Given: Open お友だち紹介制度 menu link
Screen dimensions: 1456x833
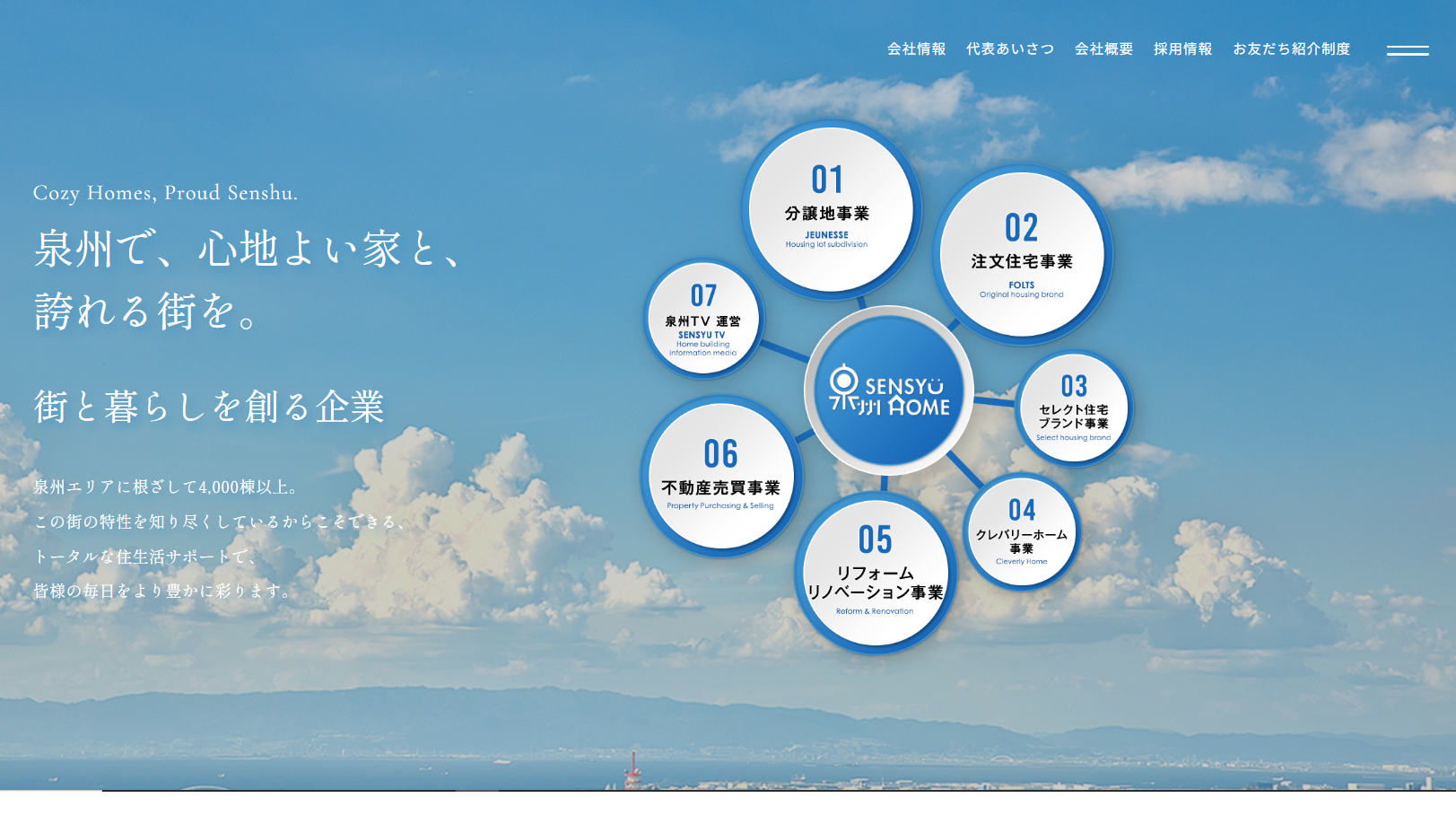Looking at the screenshot, I should (1291, 48).
